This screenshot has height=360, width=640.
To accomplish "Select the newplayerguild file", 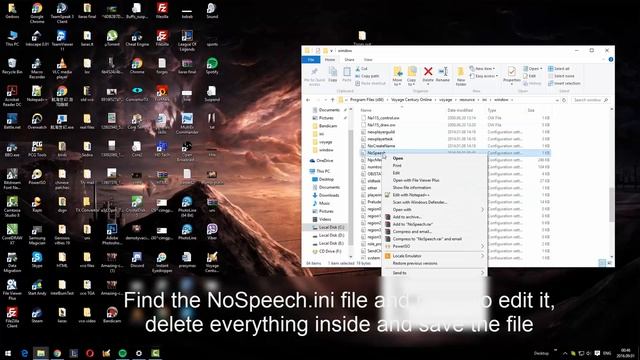I will pyautogui.click(x=381, y=132).
